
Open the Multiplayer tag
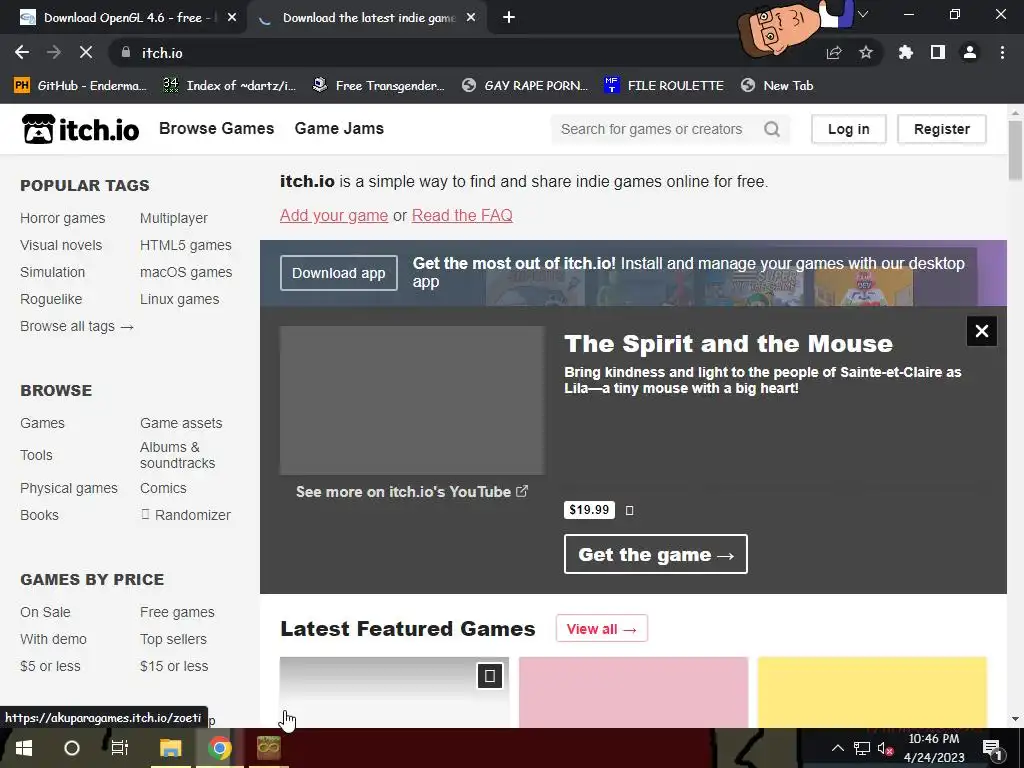[x=174, y=218]
